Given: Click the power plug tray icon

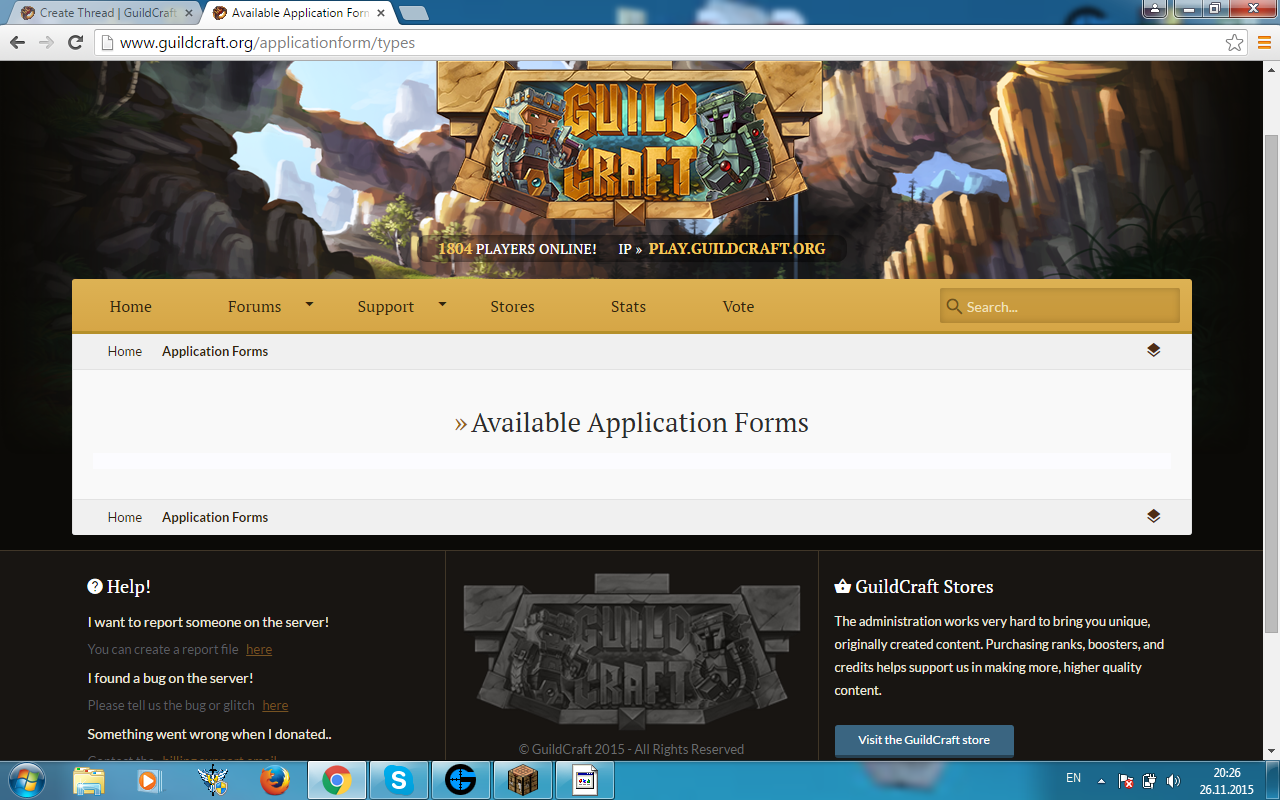Looking at the screenshot, I should point(1149,780).
